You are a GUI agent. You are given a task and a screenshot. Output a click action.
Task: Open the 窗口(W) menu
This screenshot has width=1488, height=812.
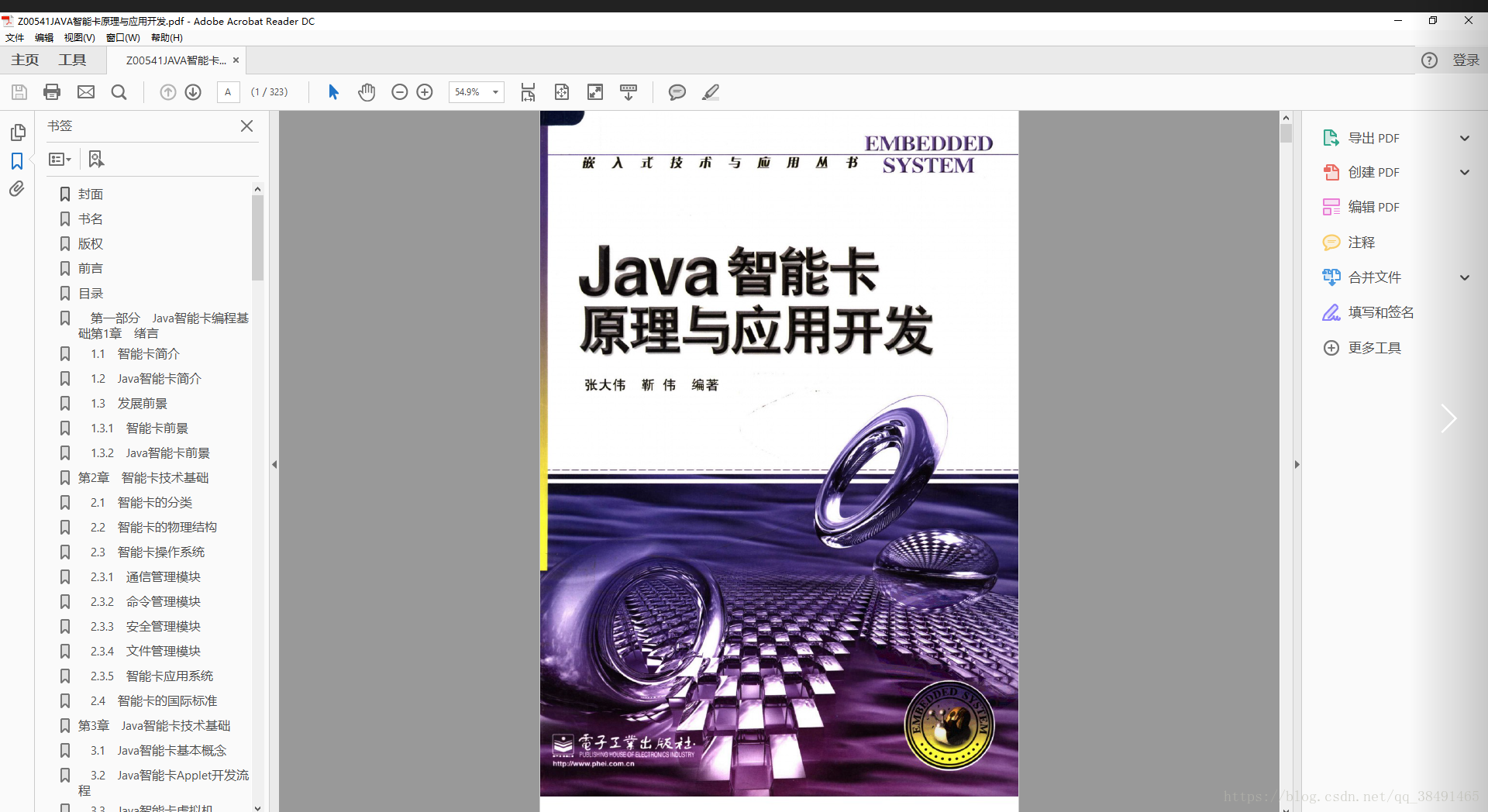(123, 37)
